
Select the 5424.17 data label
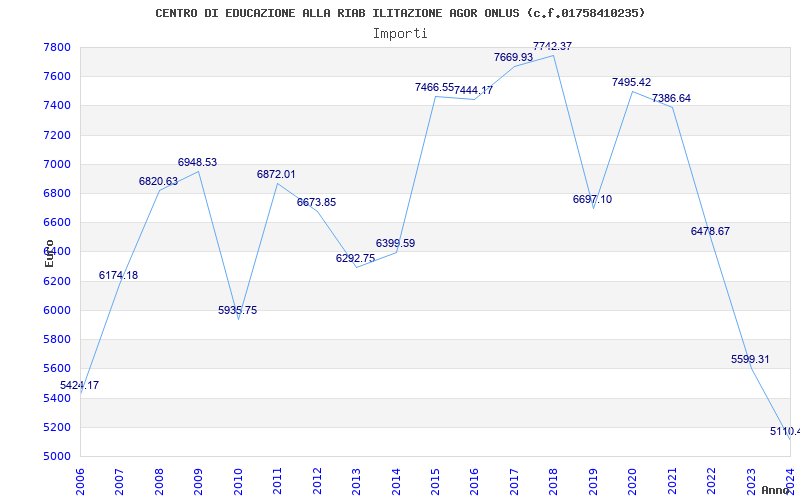(x=80, y=385)
